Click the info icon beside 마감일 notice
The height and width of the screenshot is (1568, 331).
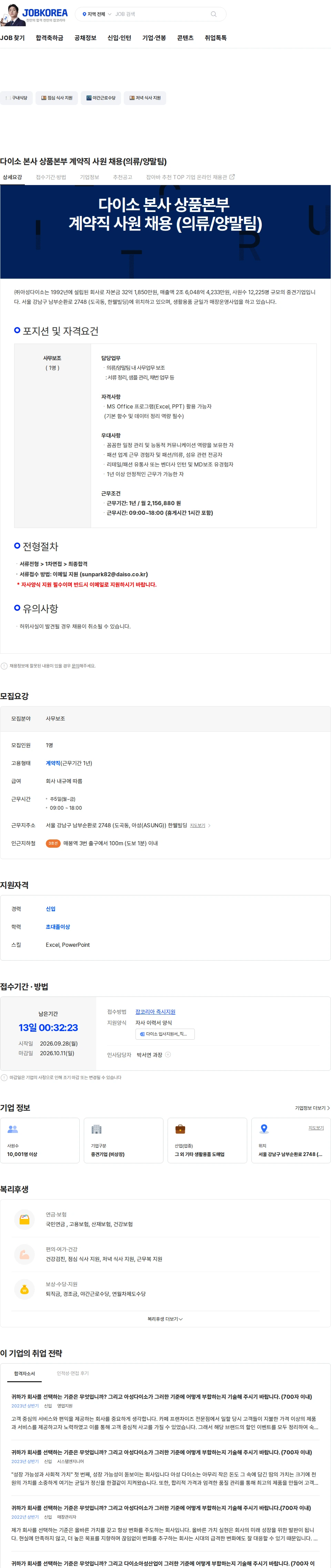point(4,1078)
